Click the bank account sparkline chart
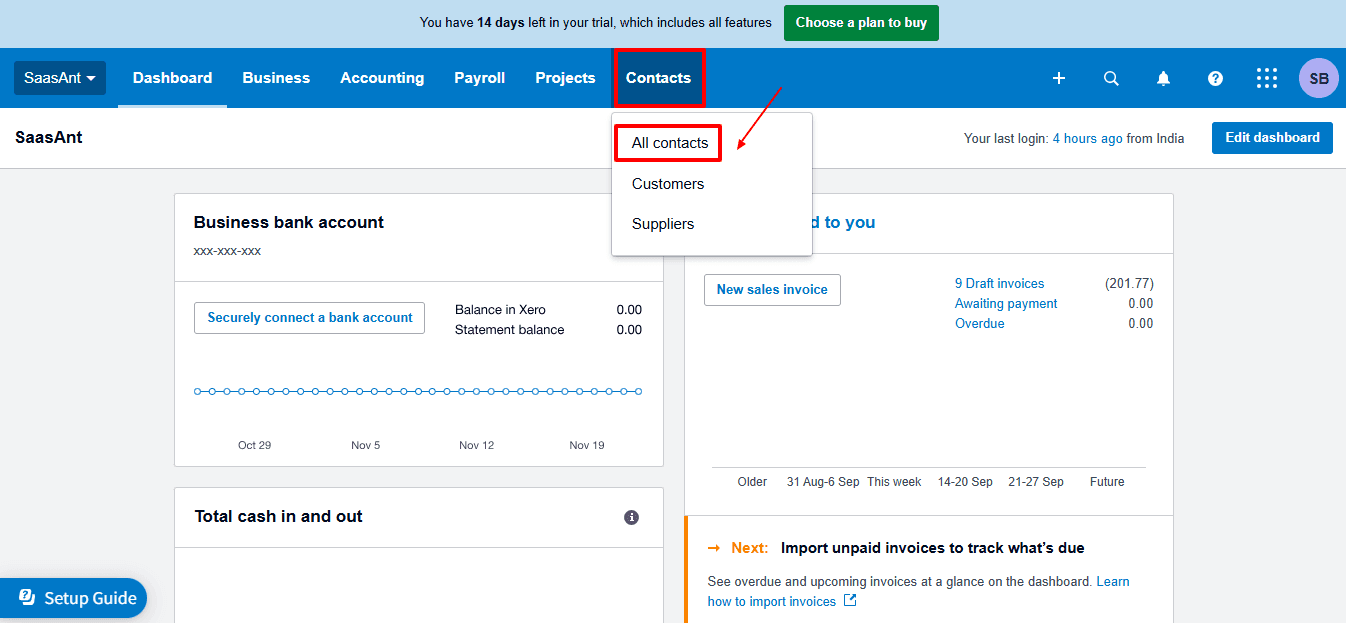1346x623 pixels. click(x=418, y=391)
